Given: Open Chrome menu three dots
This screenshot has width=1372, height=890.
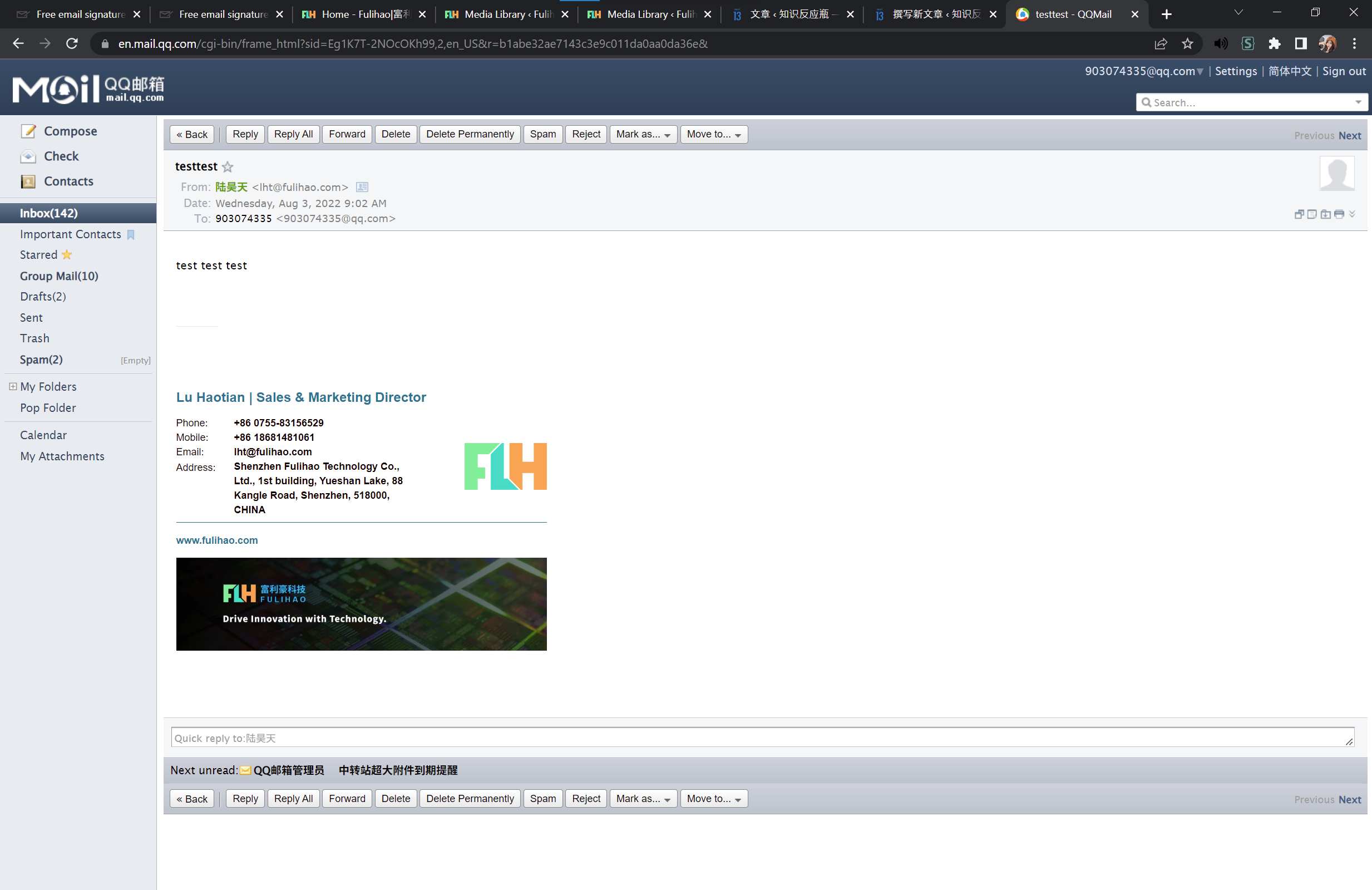Looking at the screenshot, I should click(1354, 43).
